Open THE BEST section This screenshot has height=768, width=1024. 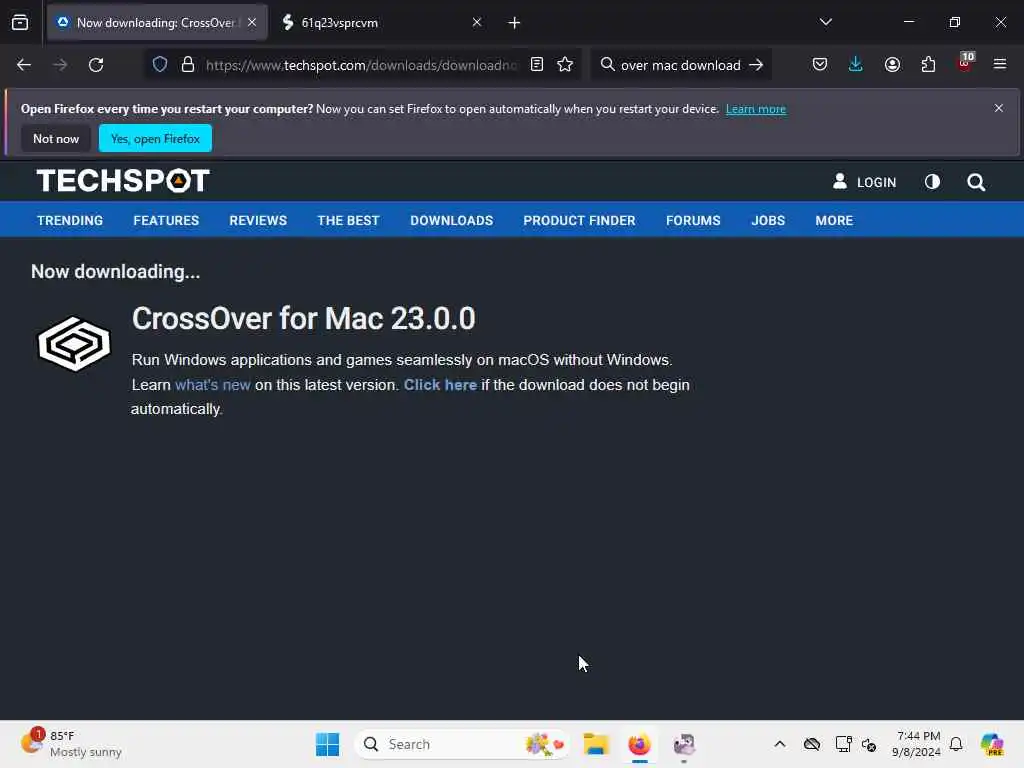348,221
